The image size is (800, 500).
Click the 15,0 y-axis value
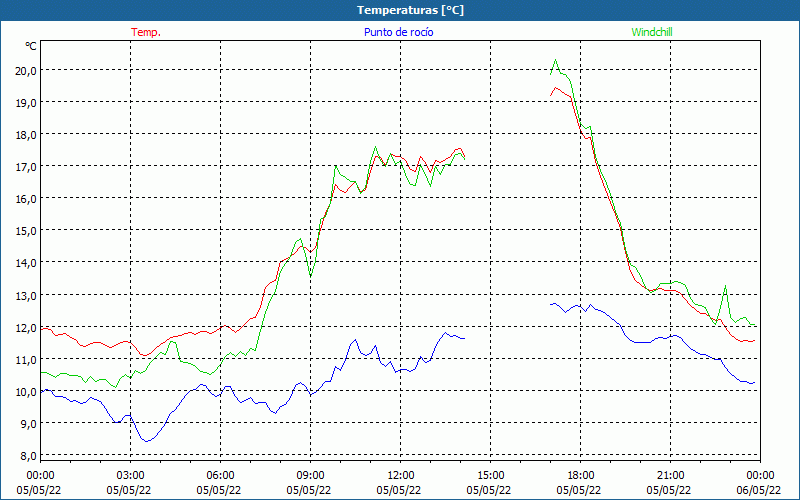pyautogui.click(x=26, y=231)
